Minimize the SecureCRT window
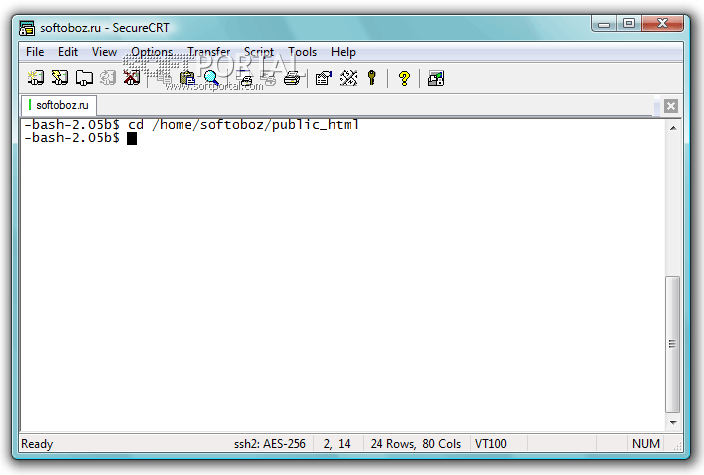This screenshot has height=475, width=704. [604, 23]
